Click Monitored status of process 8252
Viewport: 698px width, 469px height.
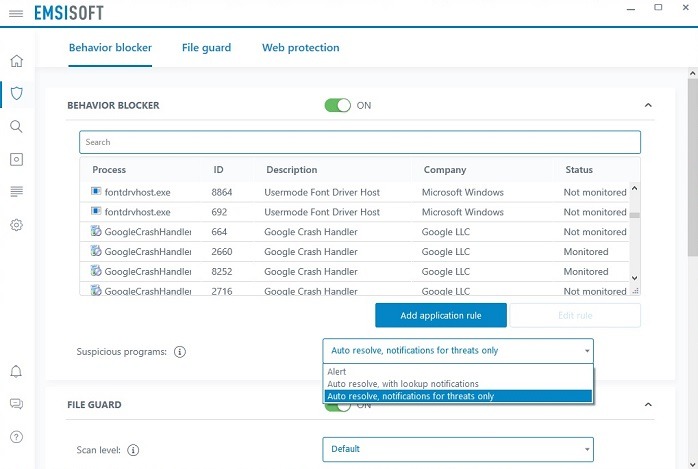586,271
